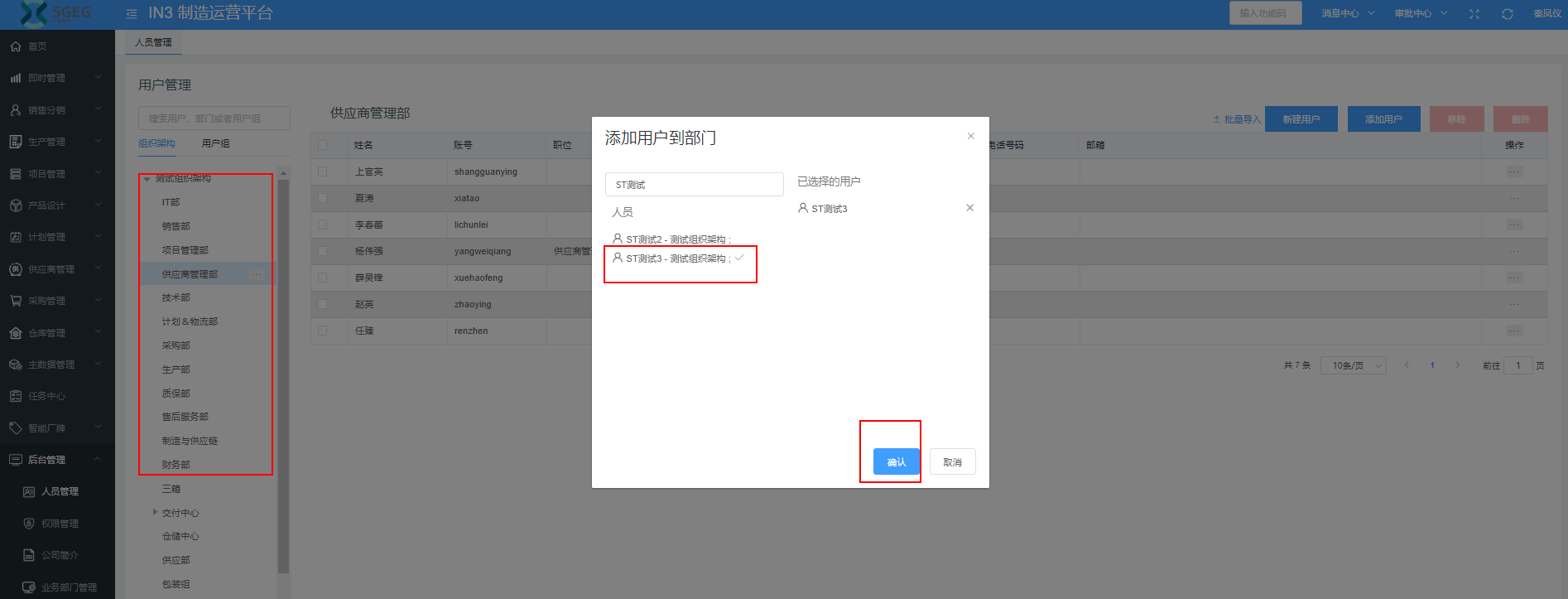
Task: Open the more options for 供应商管理部 node
Action: pos(257,274)
